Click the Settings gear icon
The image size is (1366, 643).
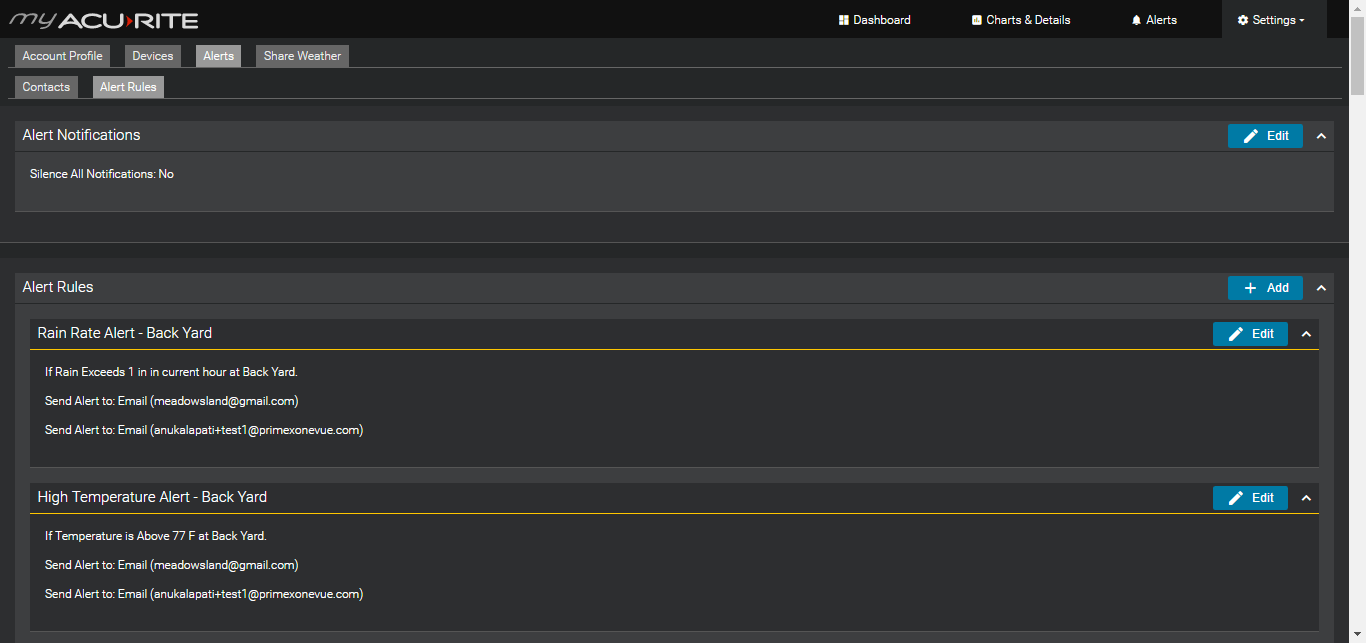tap(1243, 19)
